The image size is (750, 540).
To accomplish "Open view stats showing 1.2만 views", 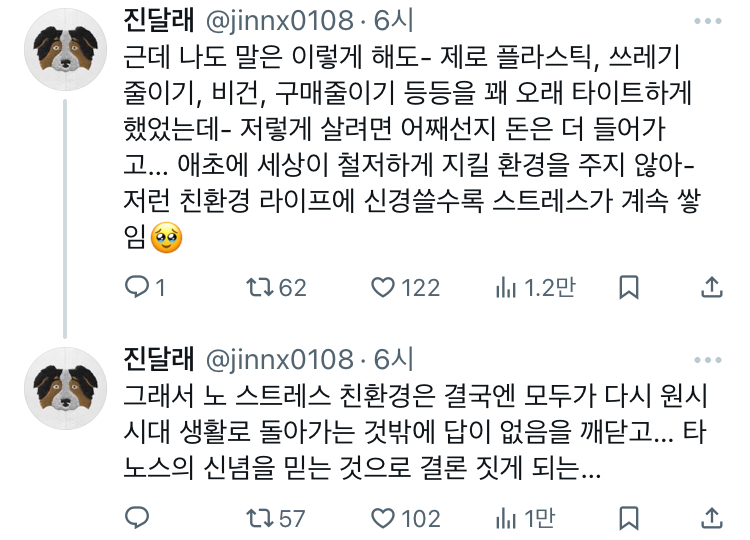I will [x=506, y=288].
